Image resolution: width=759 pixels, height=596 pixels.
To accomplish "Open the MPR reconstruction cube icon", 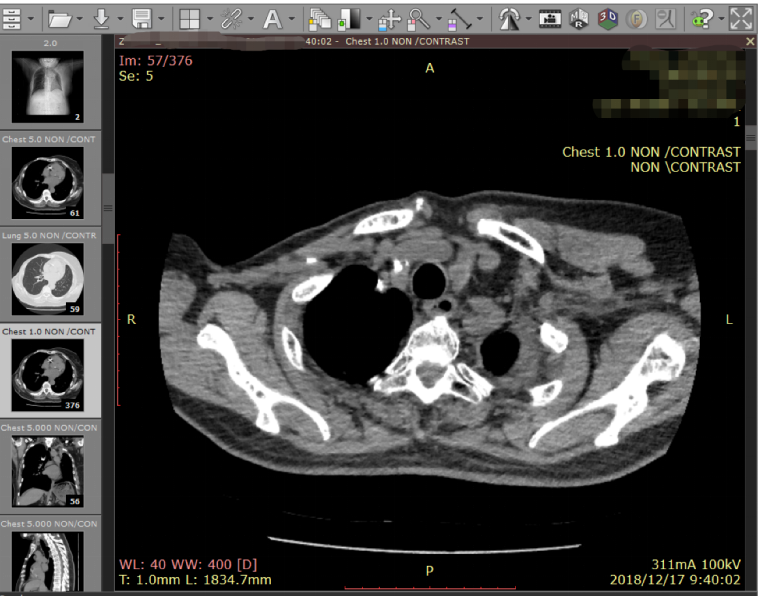I will (579, 19).
